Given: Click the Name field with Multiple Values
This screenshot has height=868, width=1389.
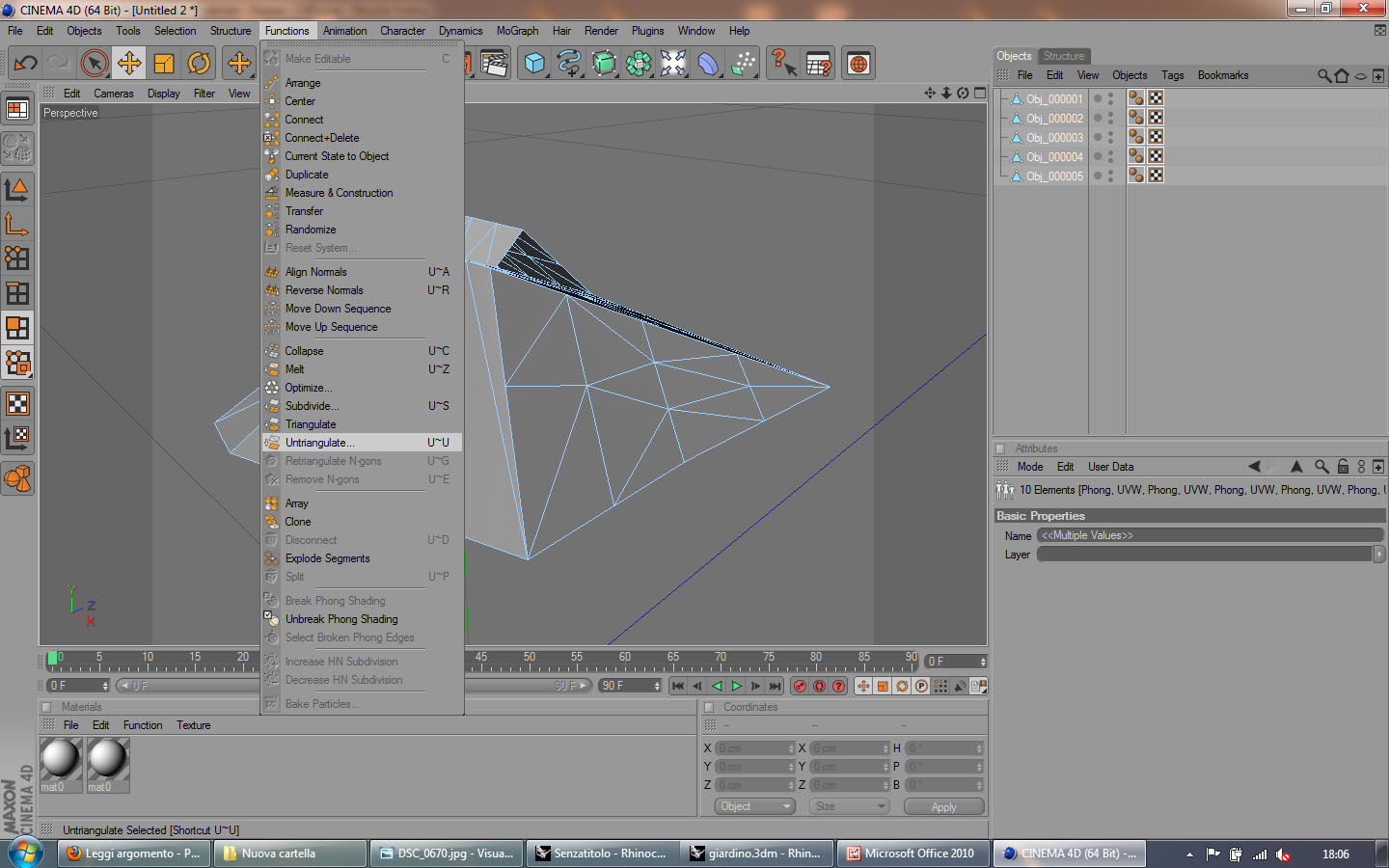Looking at the screenshot, I should click(x=1210, y=535).
